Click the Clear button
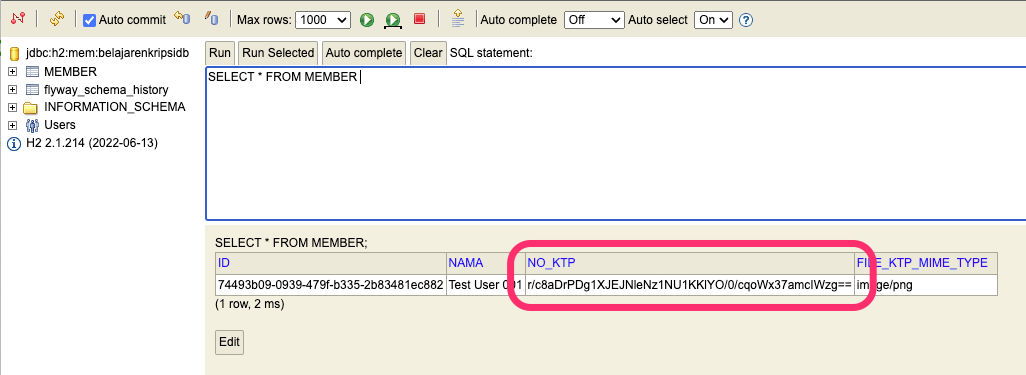This screenshot has height=375, width=1026. click(x=428, y=53)
